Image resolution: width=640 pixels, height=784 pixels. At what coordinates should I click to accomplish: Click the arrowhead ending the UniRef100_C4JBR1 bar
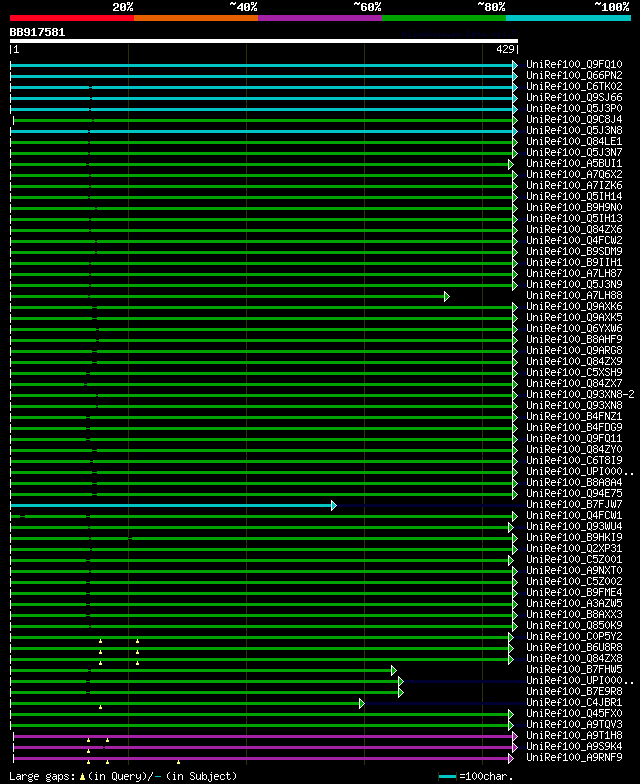(362, 704)
